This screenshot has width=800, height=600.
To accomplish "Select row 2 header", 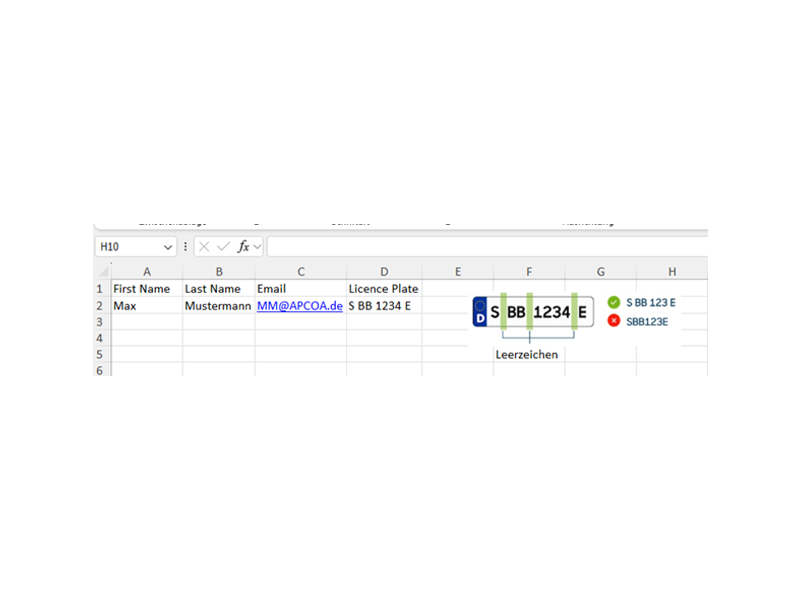I will pyautogui.click(x=101, y=306).
